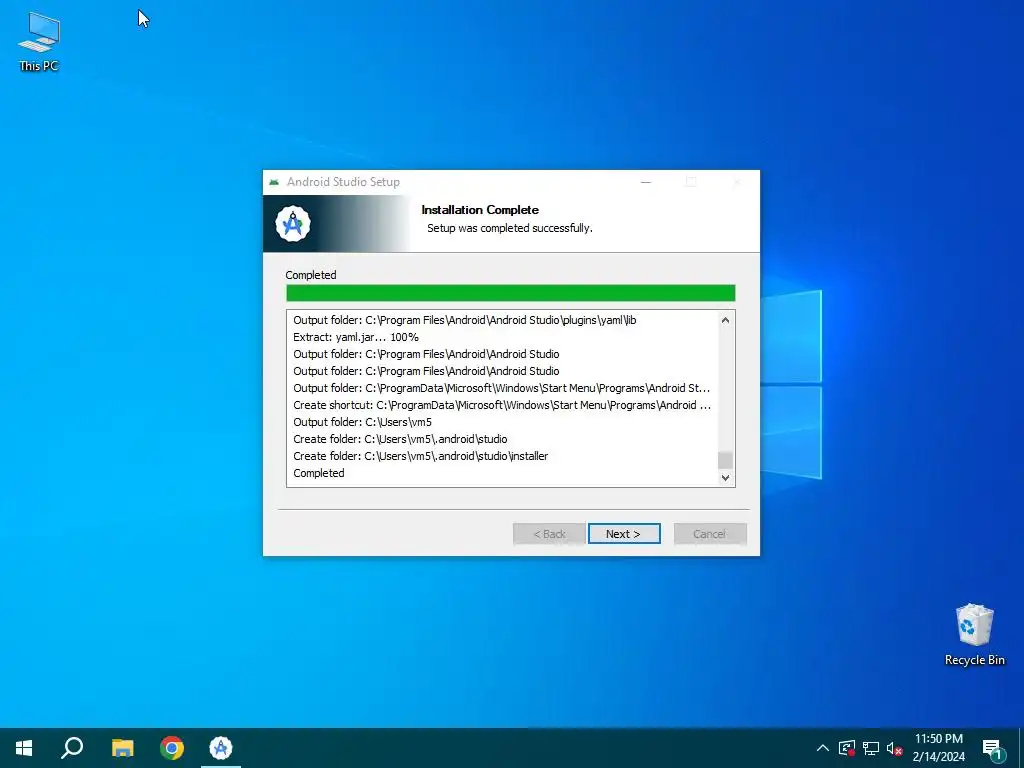Open the notification center icon
Viewport: 1024px width, 768px height.
coord(992,749)
